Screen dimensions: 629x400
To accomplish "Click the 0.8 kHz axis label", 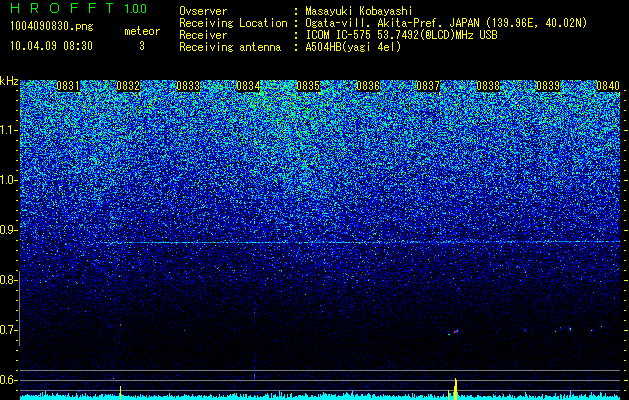I will coord(9,280).
